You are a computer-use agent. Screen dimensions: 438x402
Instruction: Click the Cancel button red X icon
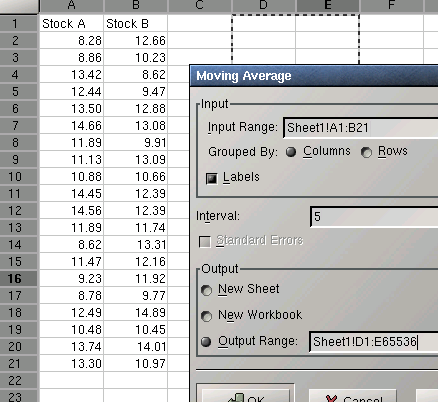331,399
